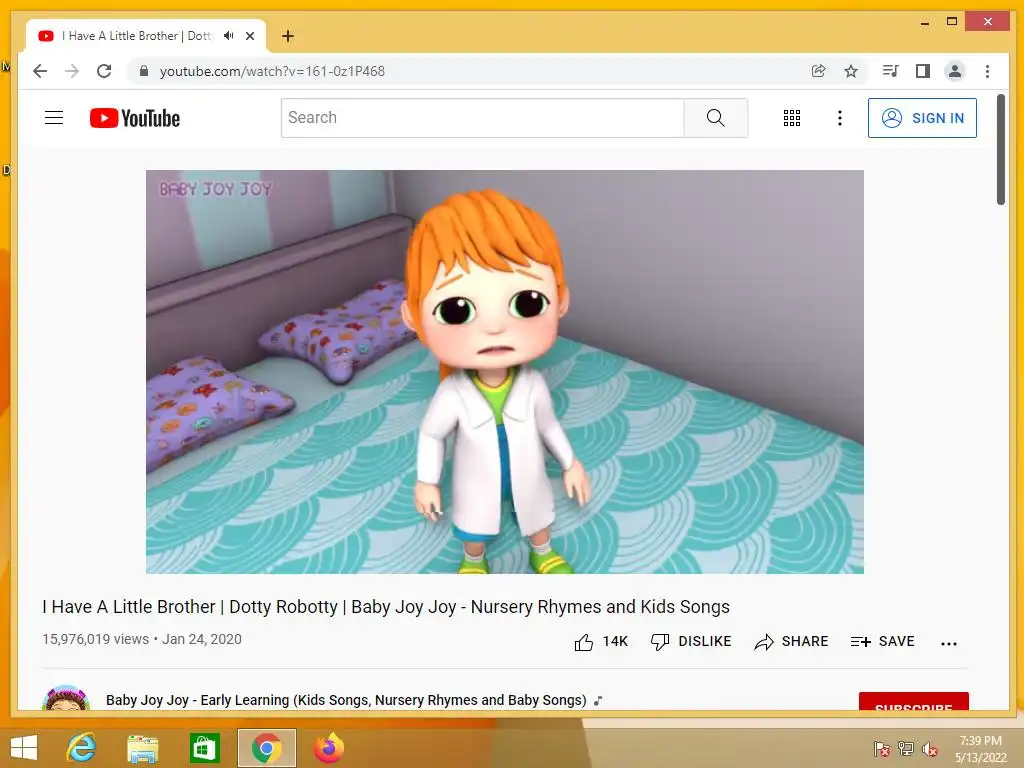Click the SHARE arrow button
Screen dimensions: 1024x768
[791, 642]
